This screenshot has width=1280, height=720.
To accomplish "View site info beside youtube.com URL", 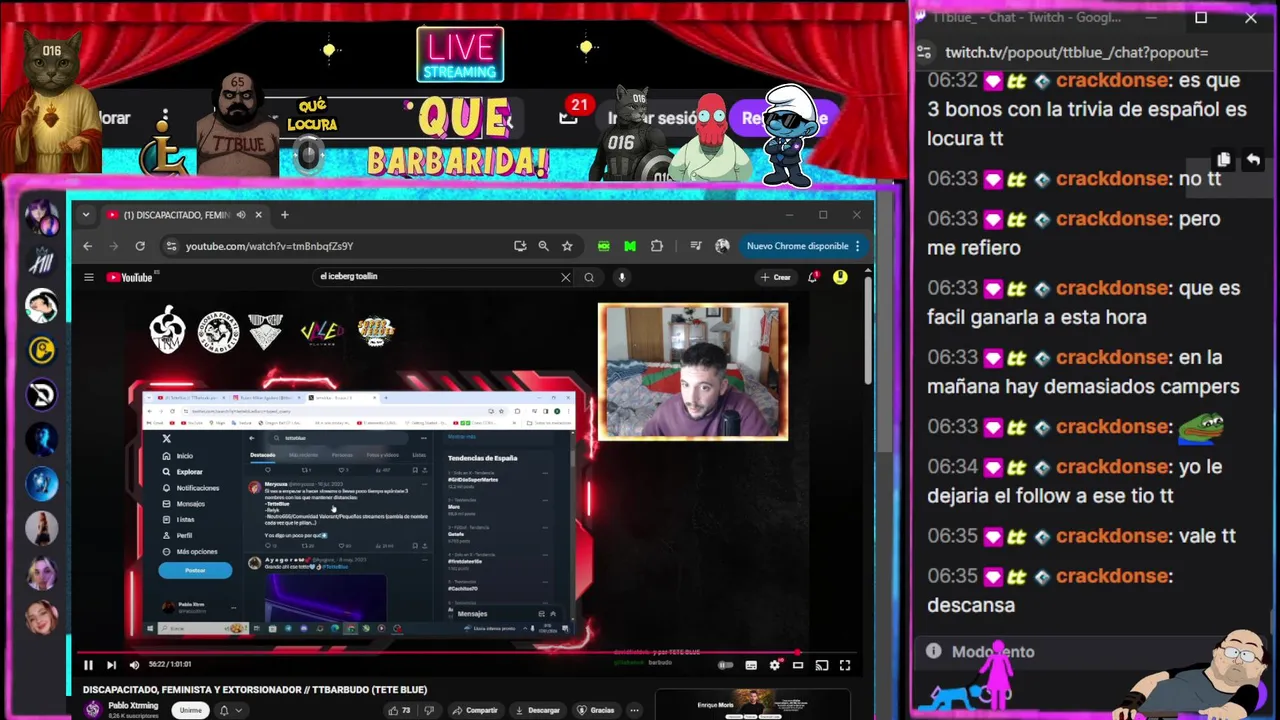I will coord(172,246).
